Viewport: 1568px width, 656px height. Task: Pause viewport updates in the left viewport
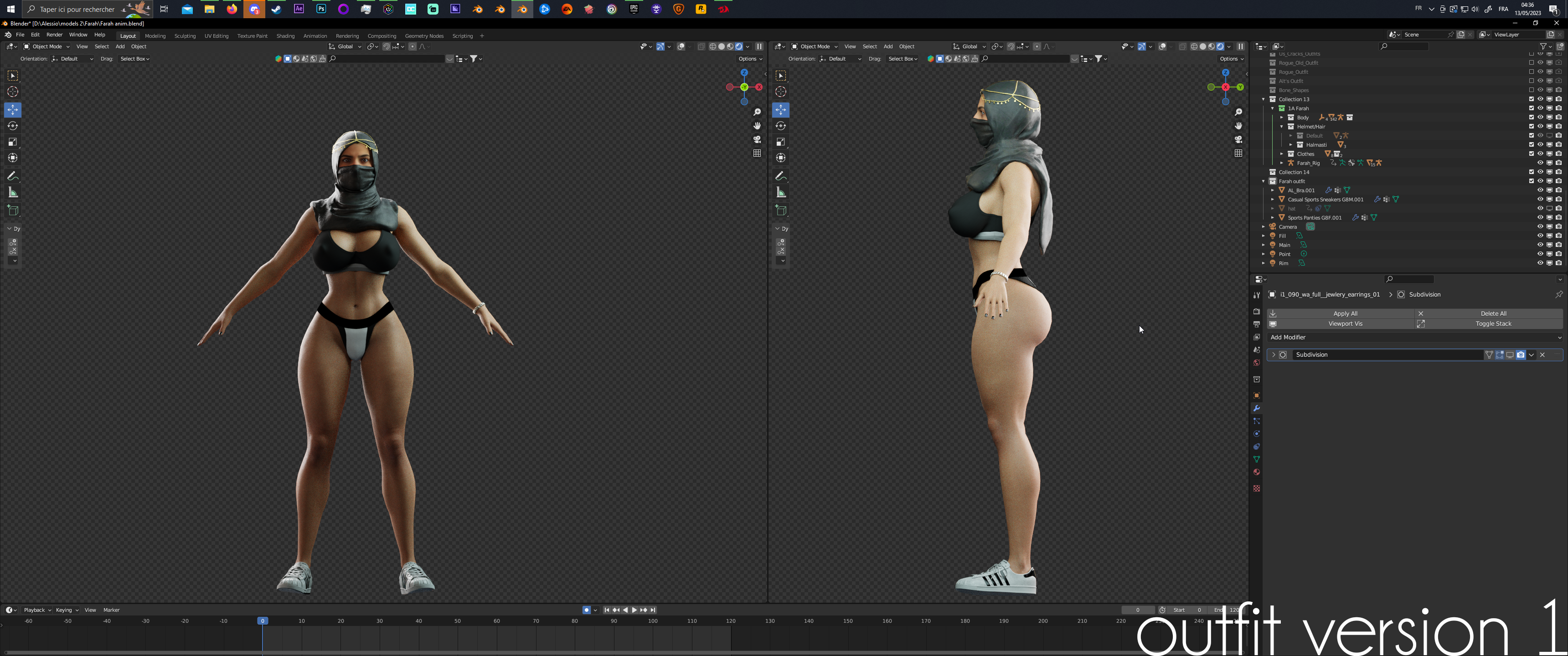(759, 47)
